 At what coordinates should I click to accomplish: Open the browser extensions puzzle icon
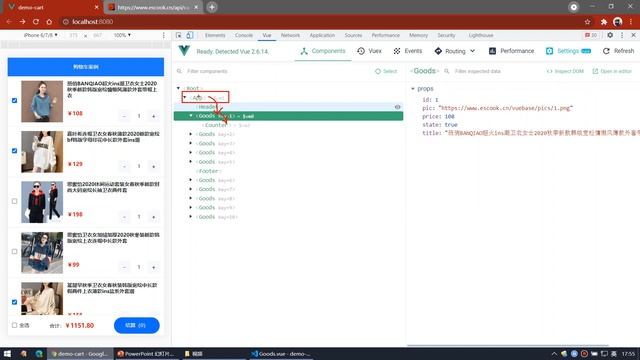click(604, 22)
